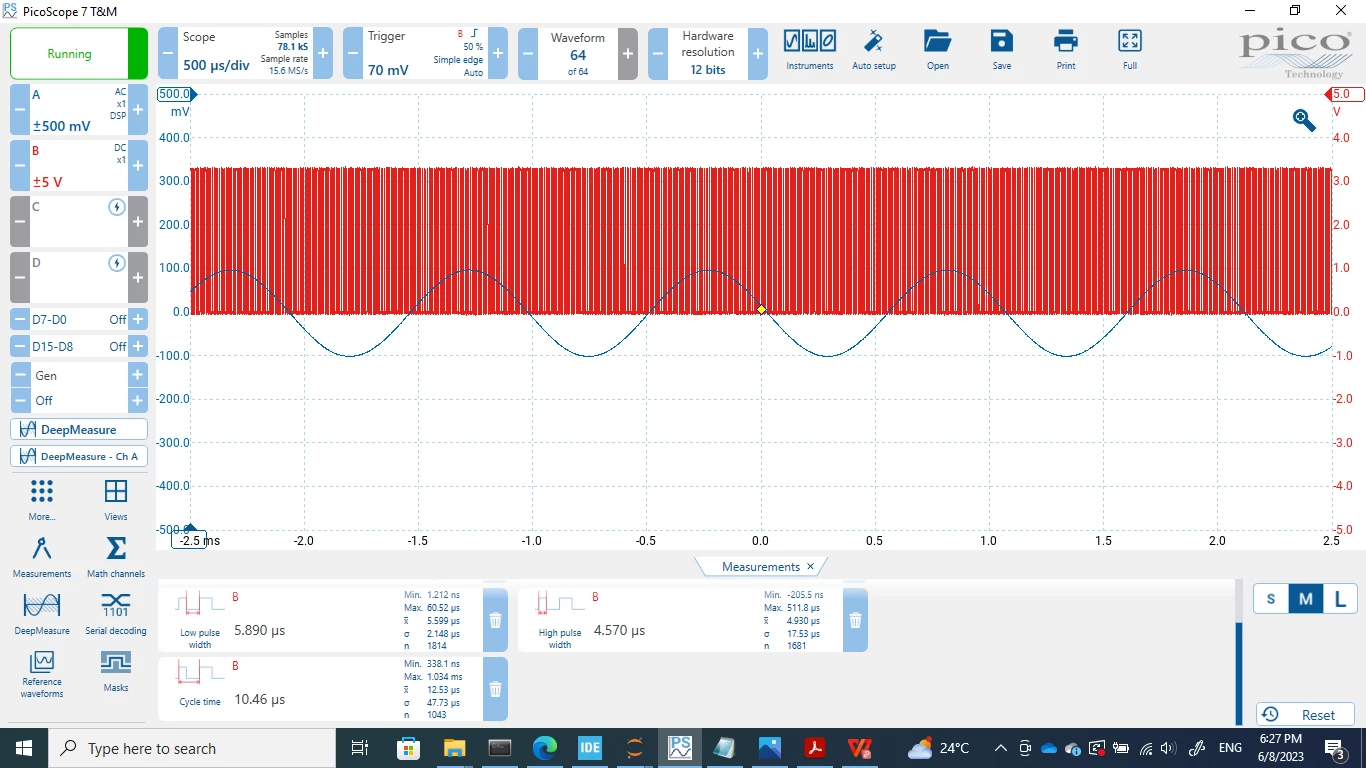Viewport: 1366px width, 768px height.
Task: Switch to Full screen view
Action: 1130,41
